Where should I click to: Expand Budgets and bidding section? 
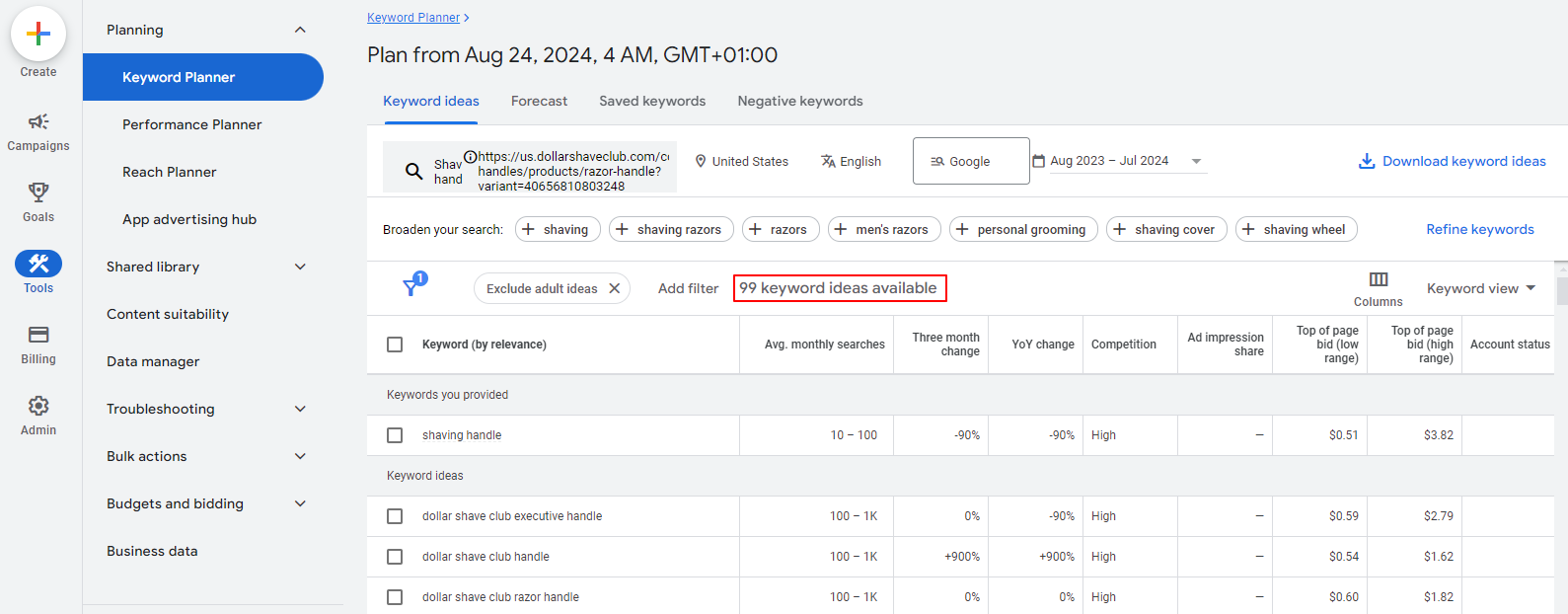(300, 503)
